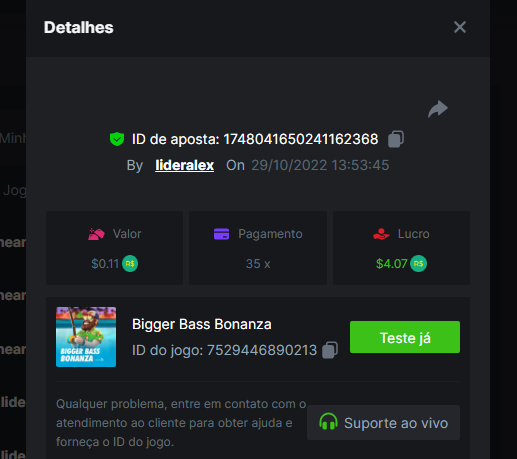Click the bet ID number text

pyautogui.click(x=301, y=139)
